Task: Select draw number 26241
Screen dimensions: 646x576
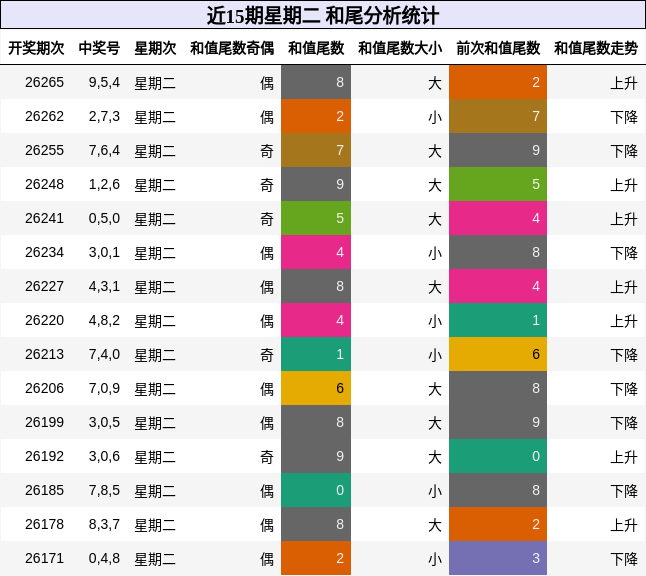Action: 44,218
